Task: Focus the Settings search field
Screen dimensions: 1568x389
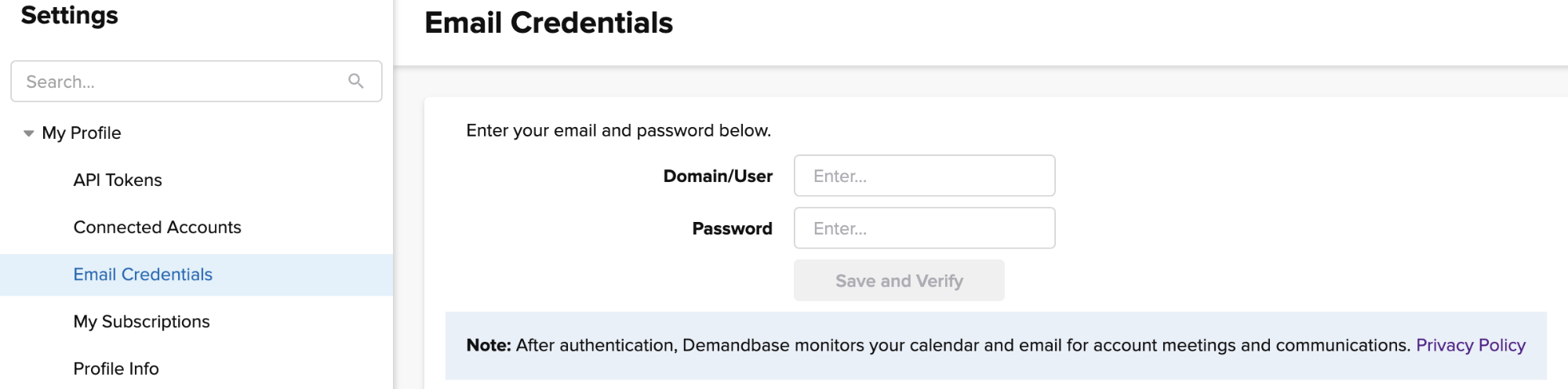Action: 196,82
